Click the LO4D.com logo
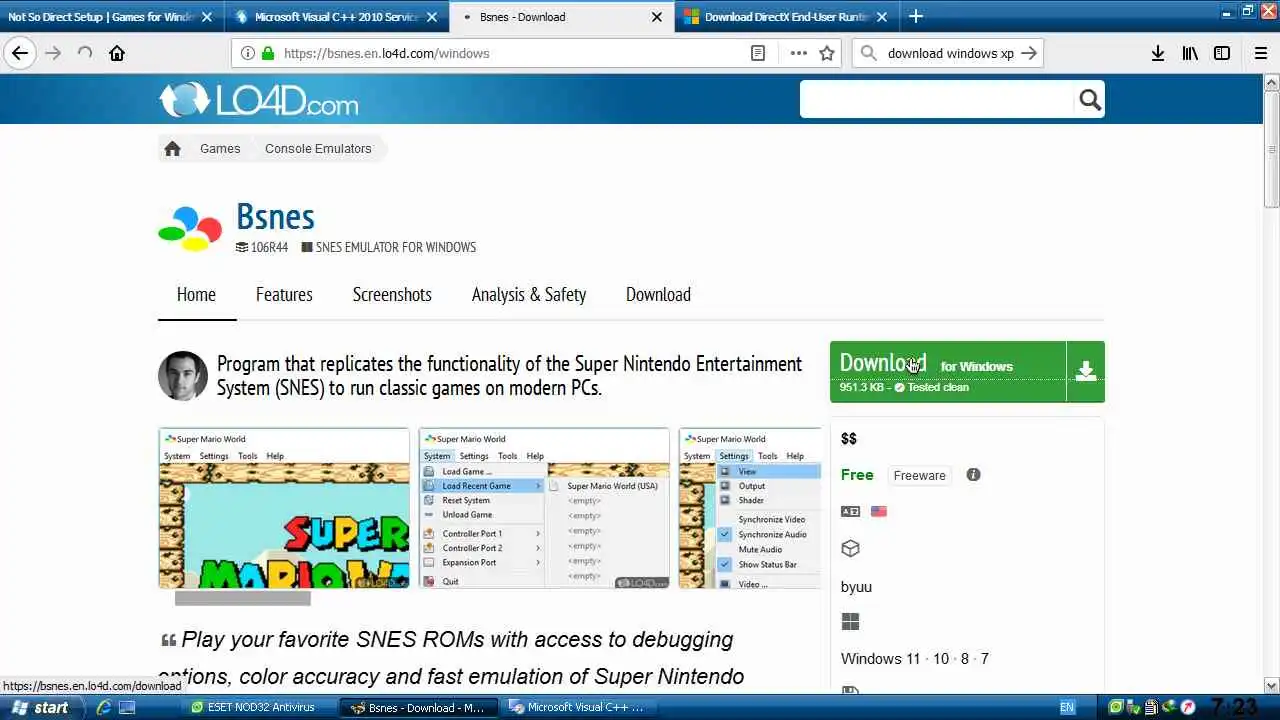The height and width of the screenshot is (720, 1280). [x=258, y=99]
